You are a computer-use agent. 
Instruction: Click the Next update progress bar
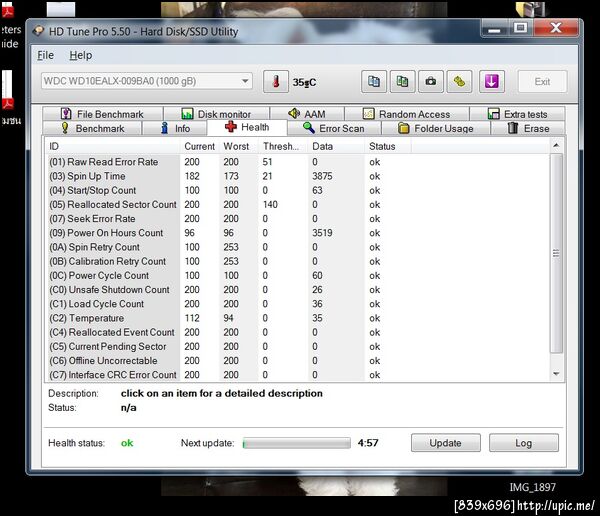[x=297, y=443]
